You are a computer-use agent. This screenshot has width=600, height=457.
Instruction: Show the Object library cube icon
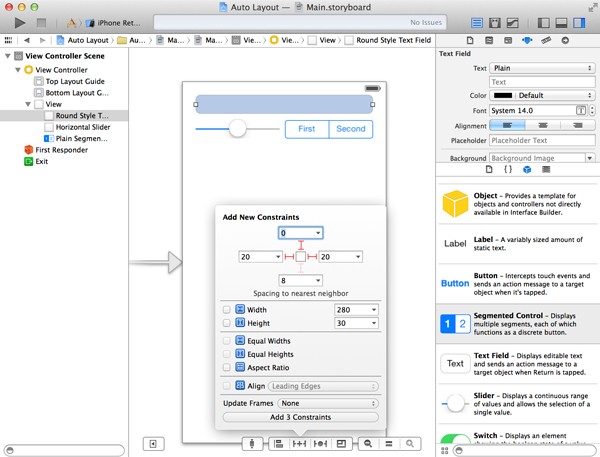527,170
